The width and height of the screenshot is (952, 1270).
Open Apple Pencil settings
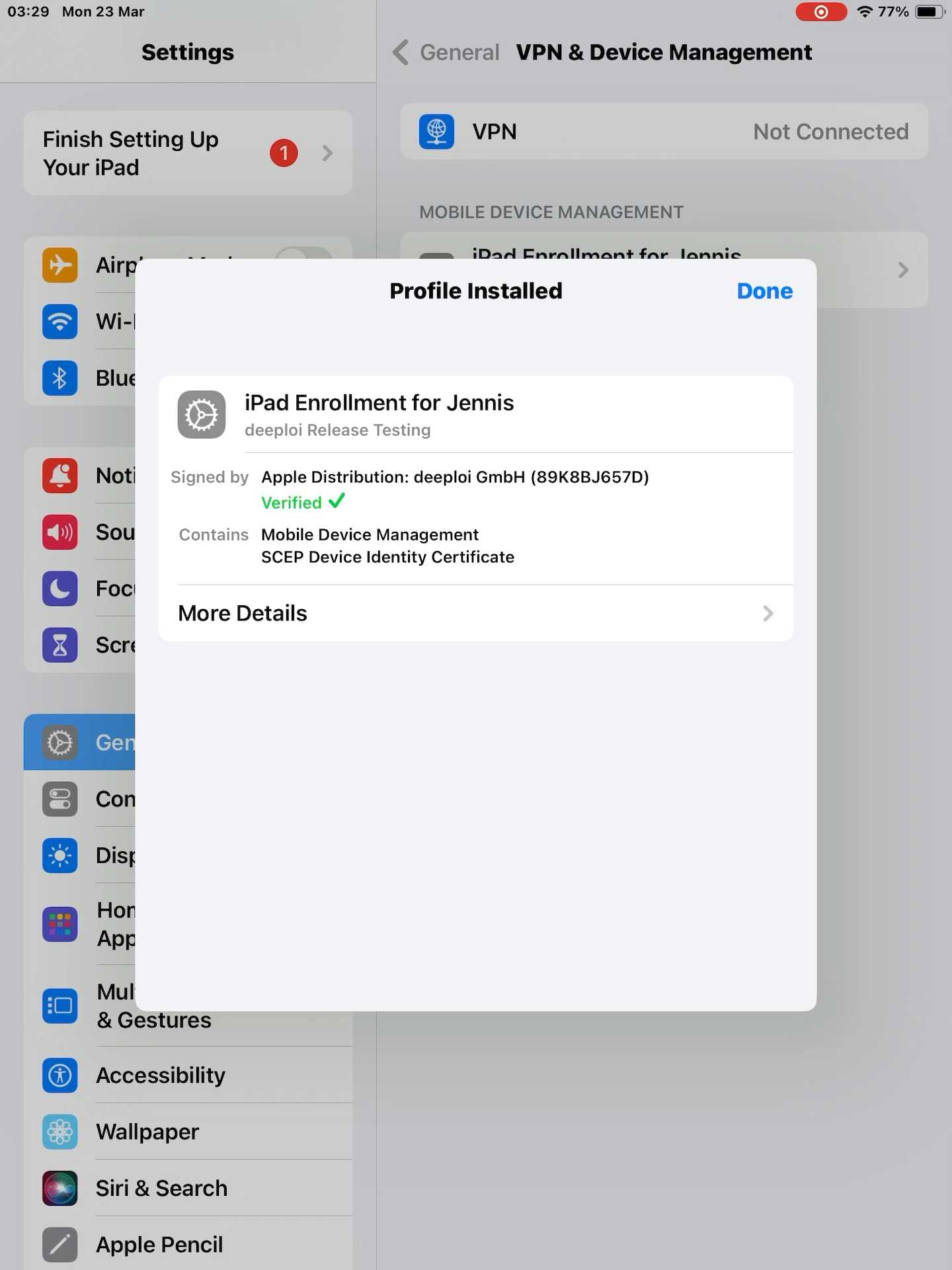tap(188, 1244)
